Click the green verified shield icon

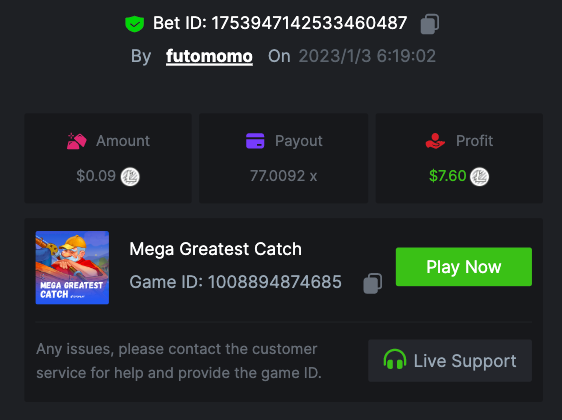[134, 24]
